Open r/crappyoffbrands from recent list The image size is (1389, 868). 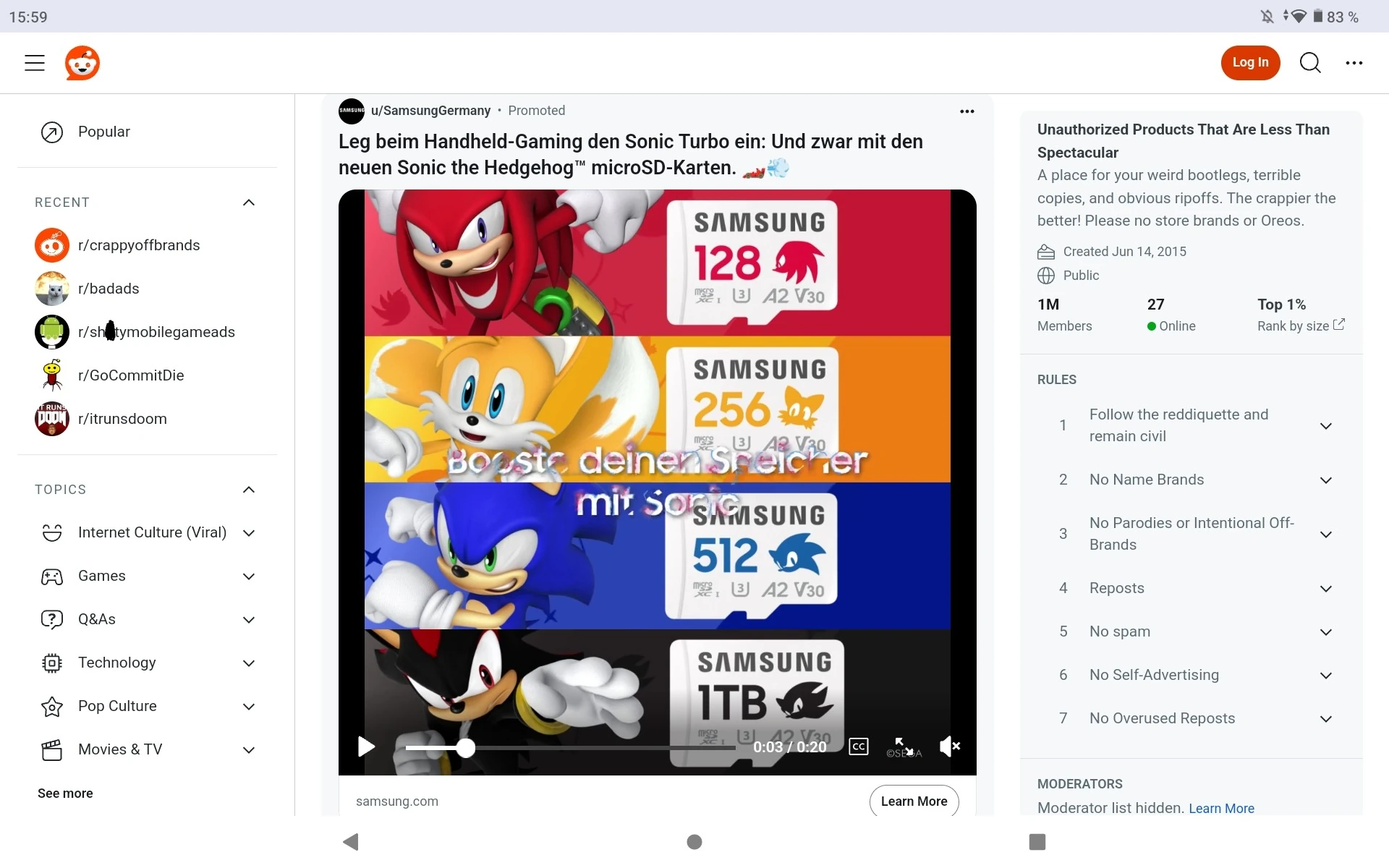[x=139, y=245]
